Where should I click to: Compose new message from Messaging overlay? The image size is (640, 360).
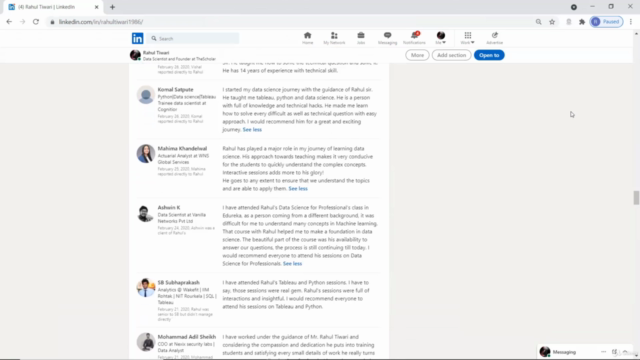pos(614,352)
